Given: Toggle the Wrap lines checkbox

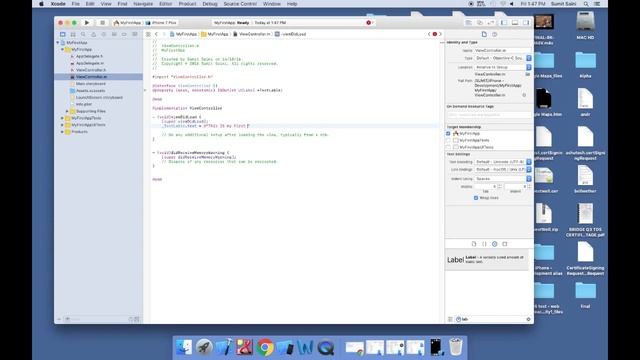Looking at the screenshot, I should (476, 198).
